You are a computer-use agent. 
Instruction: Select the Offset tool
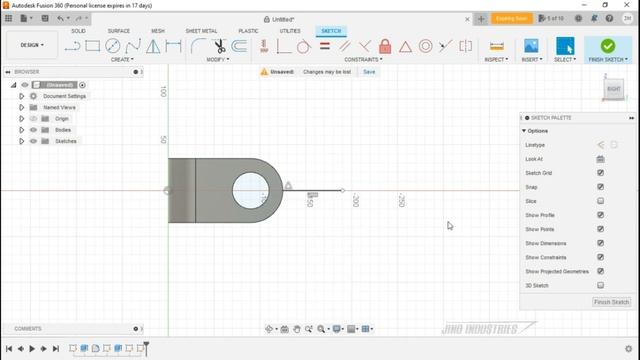(239, 46)
